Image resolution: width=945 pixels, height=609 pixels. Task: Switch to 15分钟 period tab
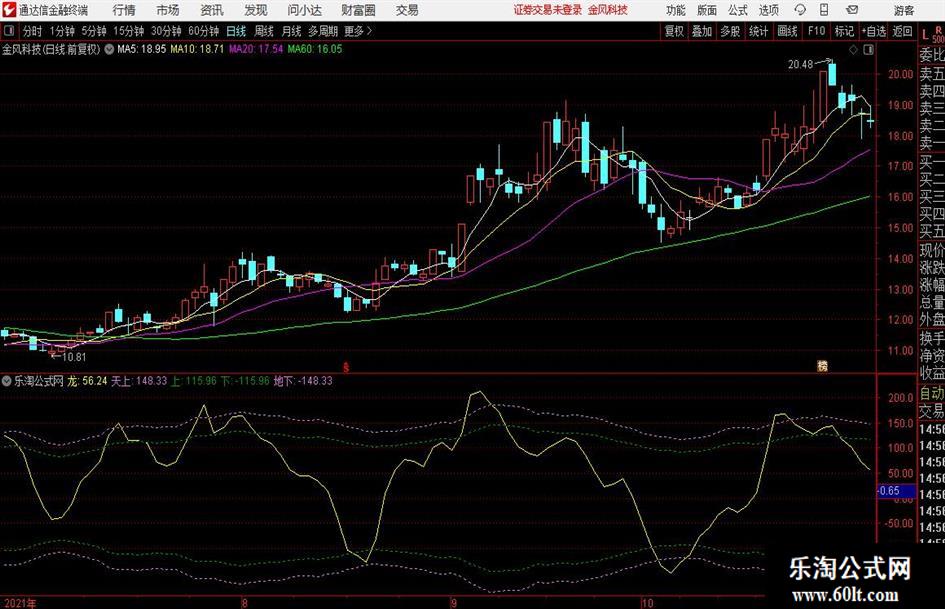coord(129,31)
